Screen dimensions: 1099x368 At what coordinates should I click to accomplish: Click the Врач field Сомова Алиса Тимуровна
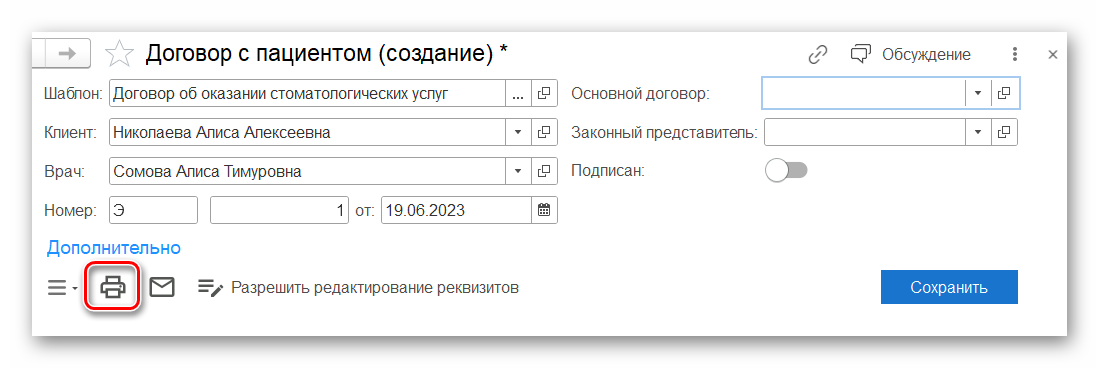tap(307, 170)
